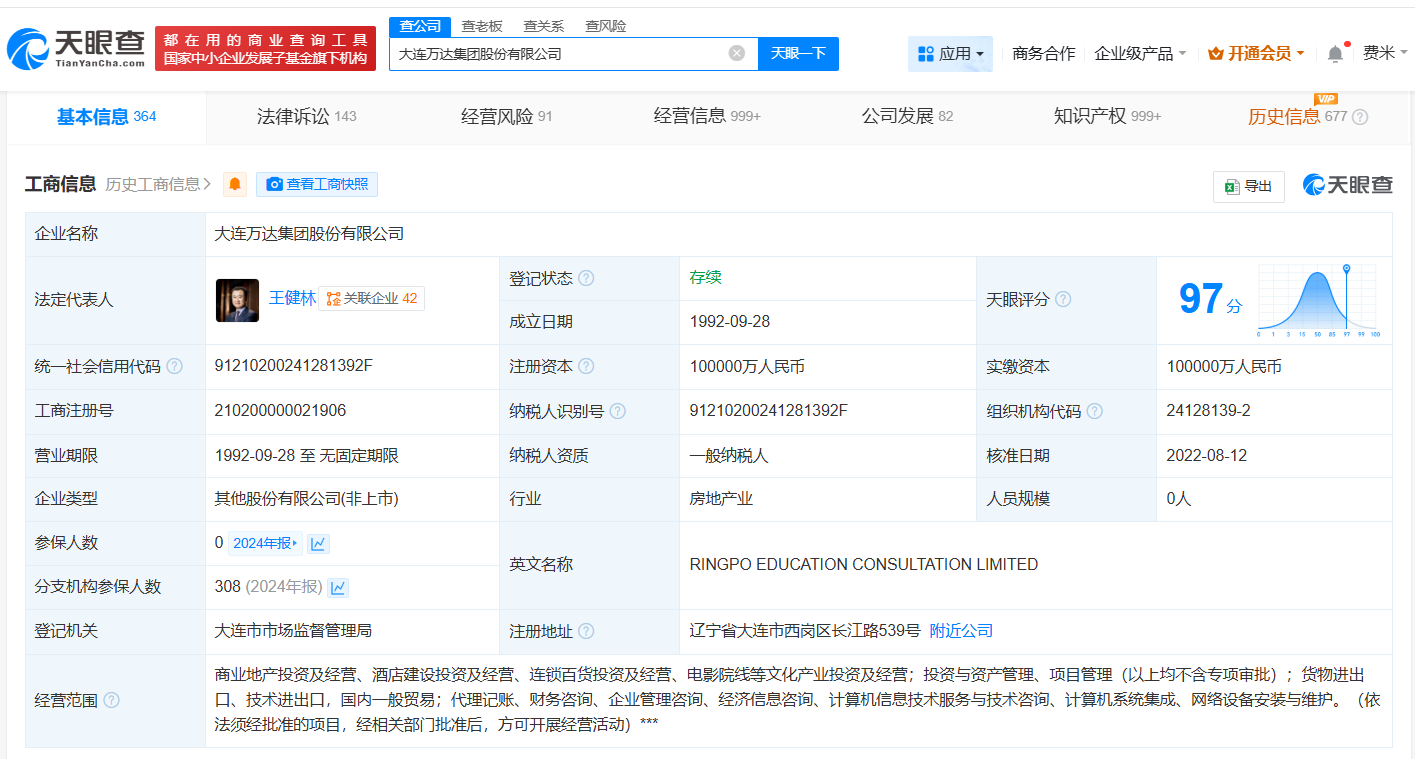Open the 附近公司 link
The image size is (1415, 759).
(x=960, y=631)
